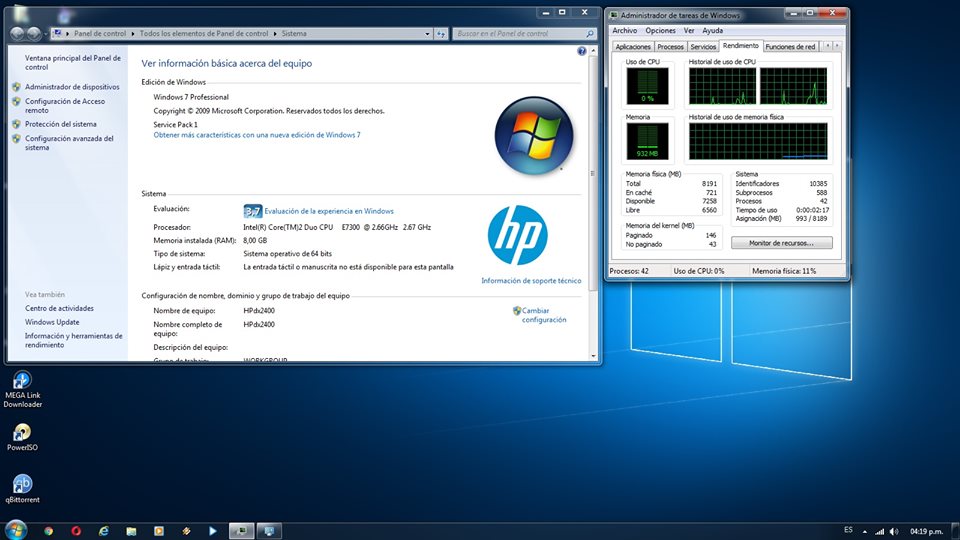This screenshot has width=960, height=540.
Task: Click the HP logo image
Action: coord(517,235)
